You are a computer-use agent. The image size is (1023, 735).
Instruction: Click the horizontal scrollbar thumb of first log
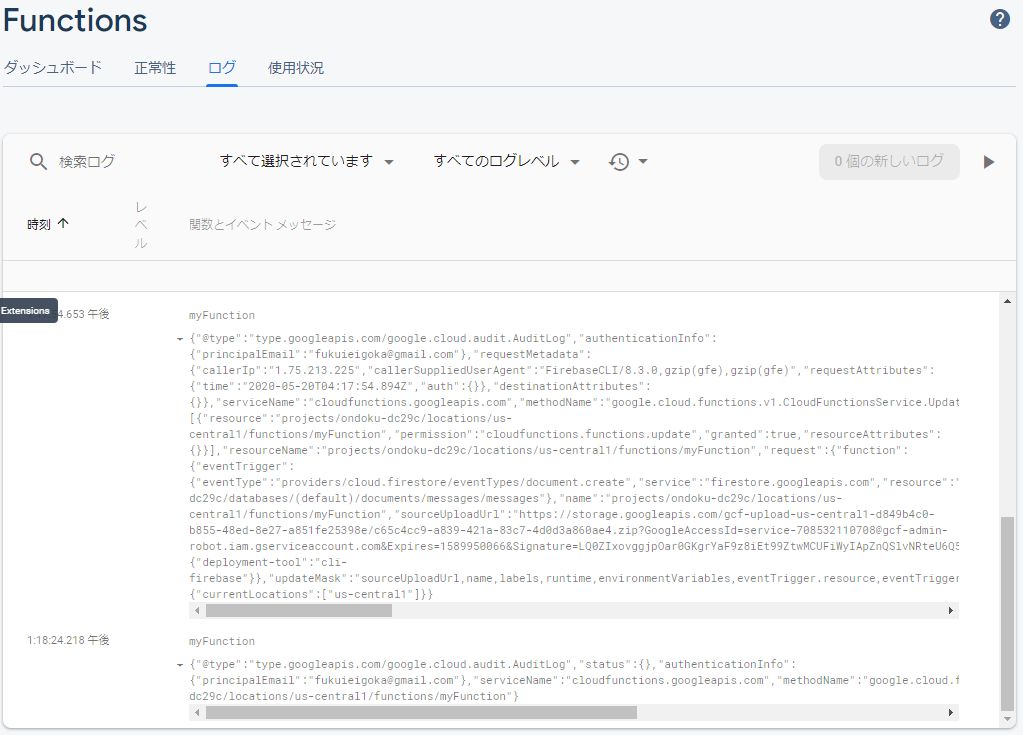tap(299, 610)
